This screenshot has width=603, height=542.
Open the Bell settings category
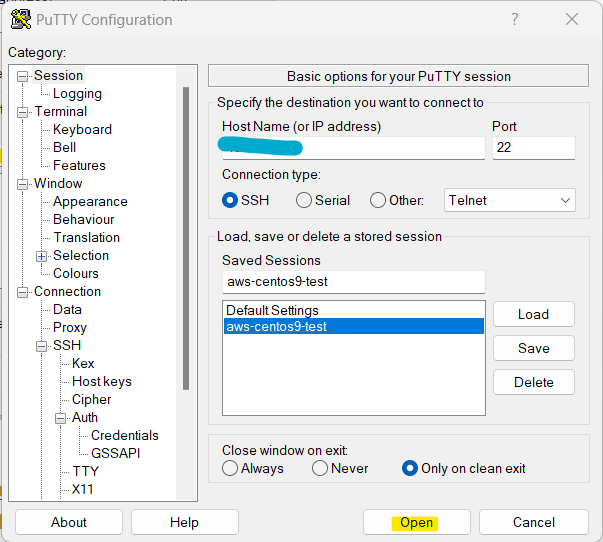coord(64,147)
